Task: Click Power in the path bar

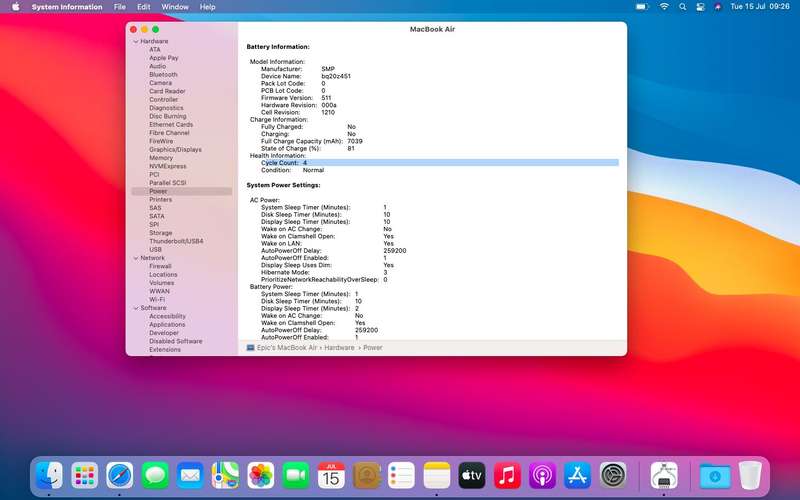Action: click(x=372, y=347)
